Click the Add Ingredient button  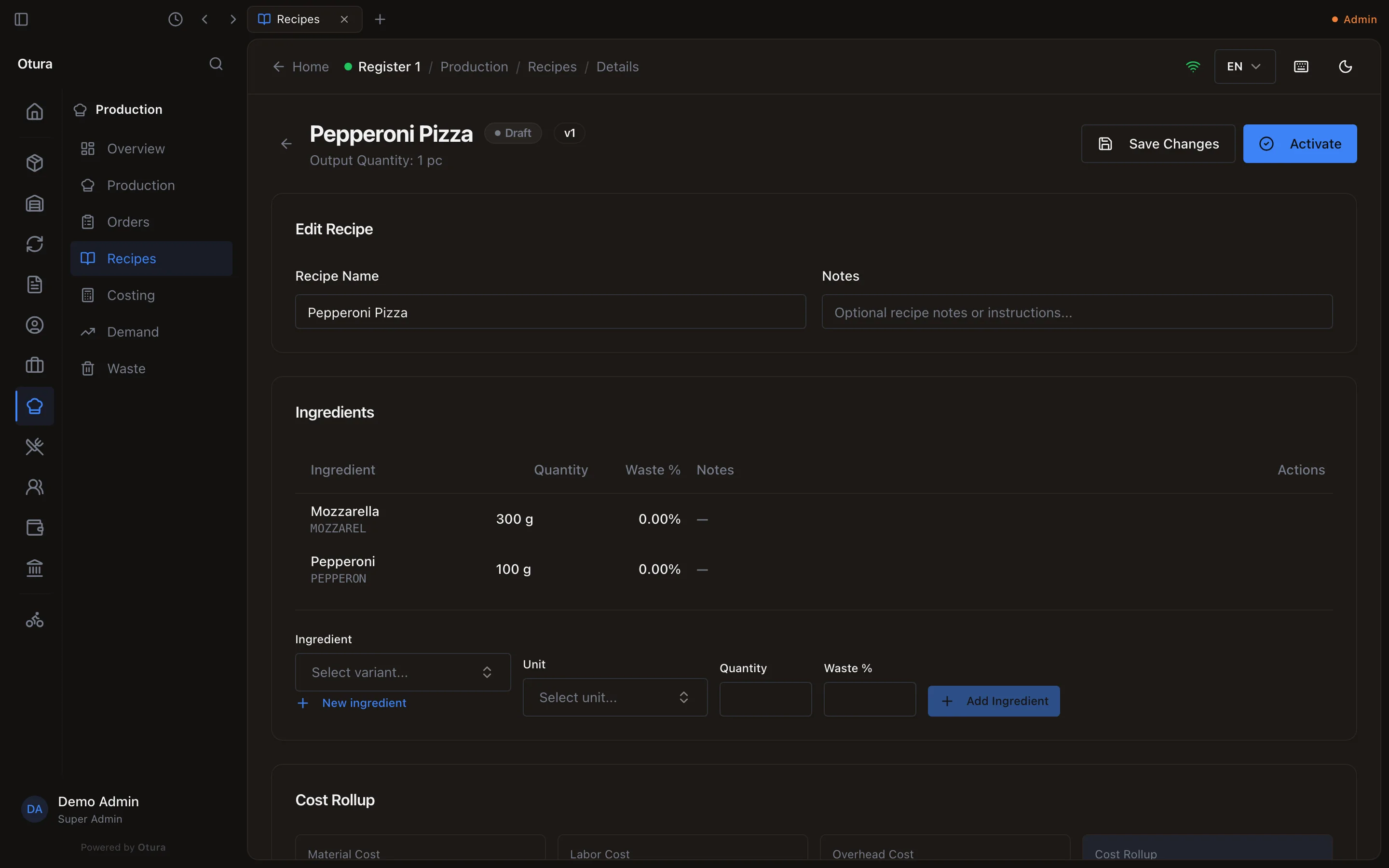994,701
